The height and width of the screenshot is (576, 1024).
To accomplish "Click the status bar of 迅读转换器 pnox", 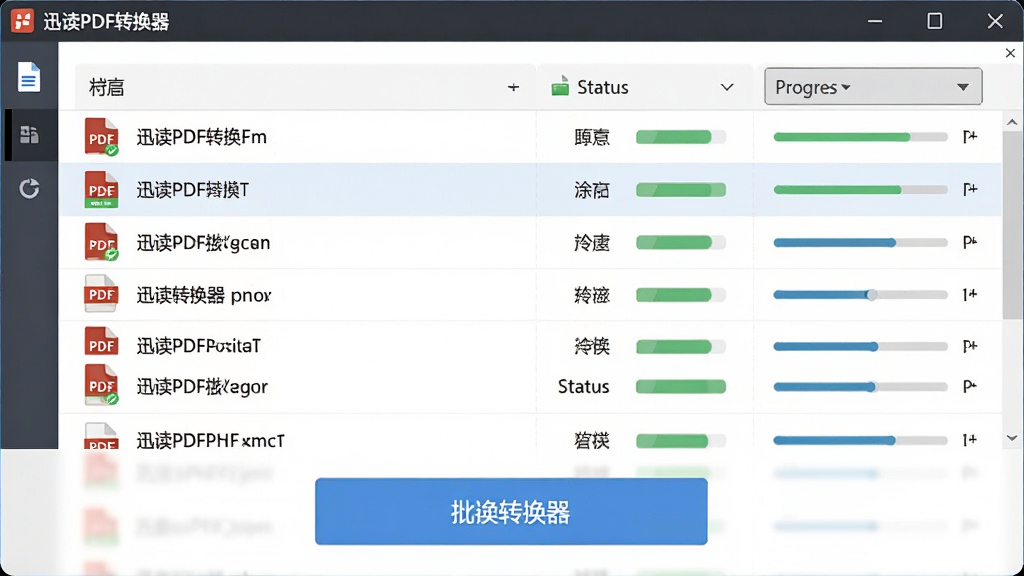I will pos(680,295).
